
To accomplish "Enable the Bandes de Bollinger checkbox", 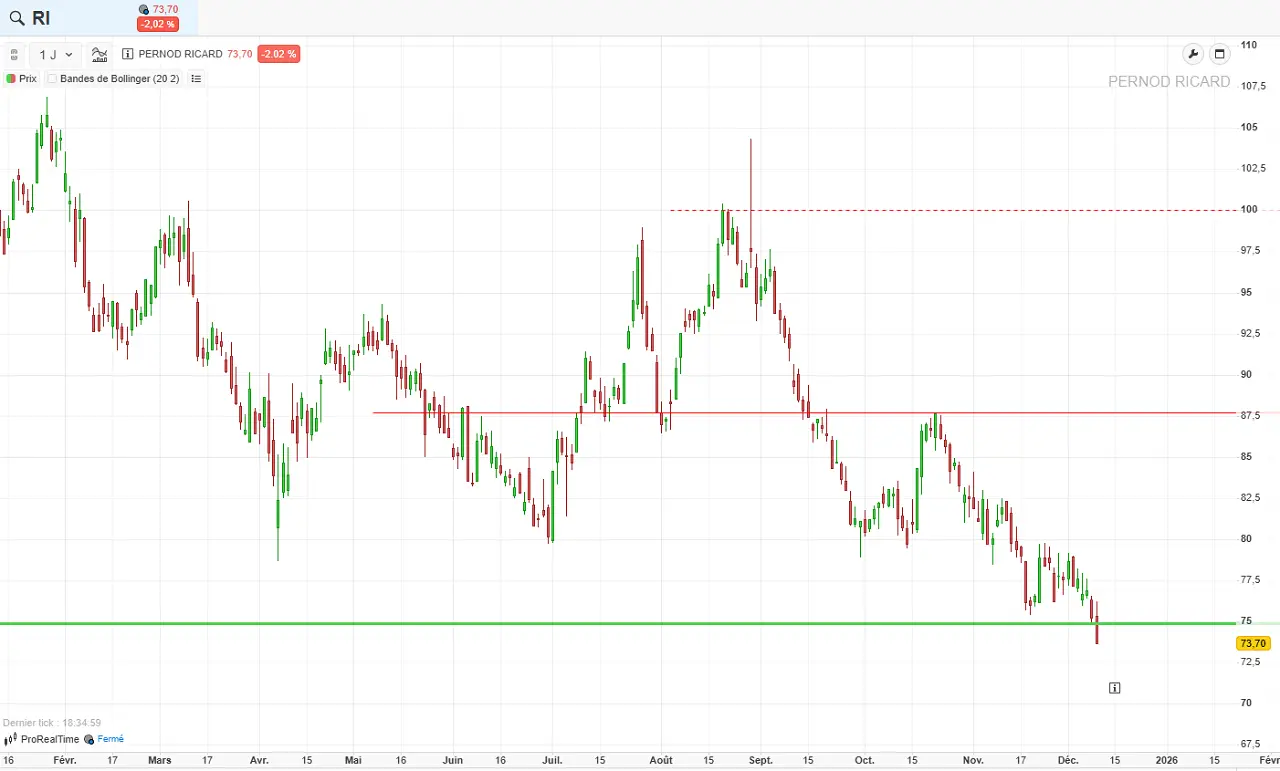I will [x=53, y=79].
